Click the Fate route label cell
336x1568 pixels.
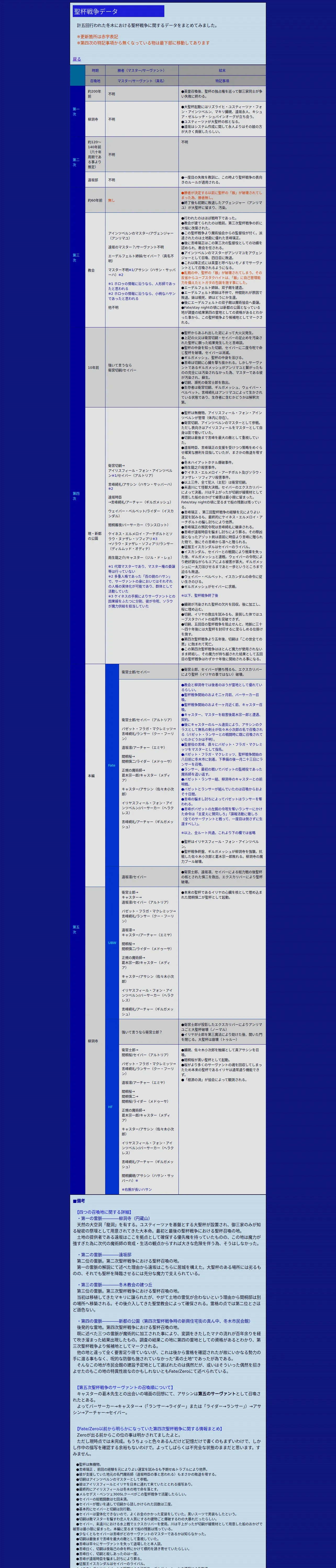[x=112, y=765]
